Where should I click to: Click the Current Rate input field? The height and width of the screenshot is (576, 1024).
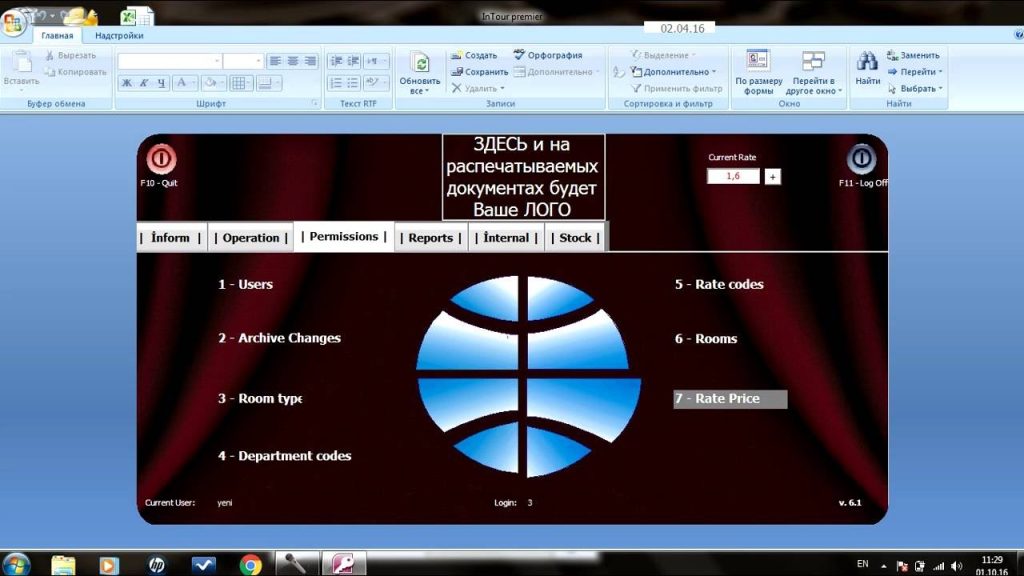733,176
